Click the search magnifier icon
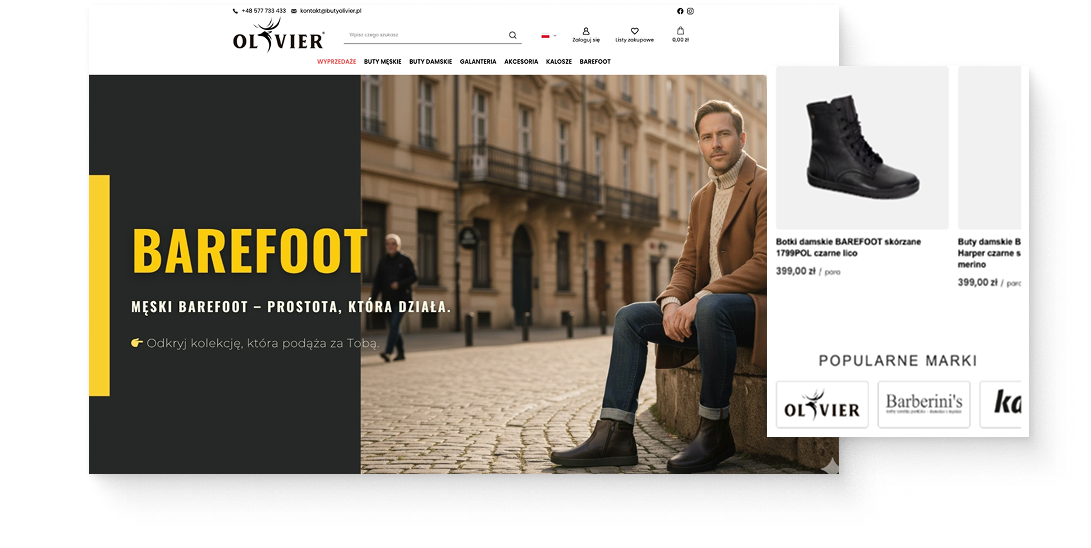 513,35
